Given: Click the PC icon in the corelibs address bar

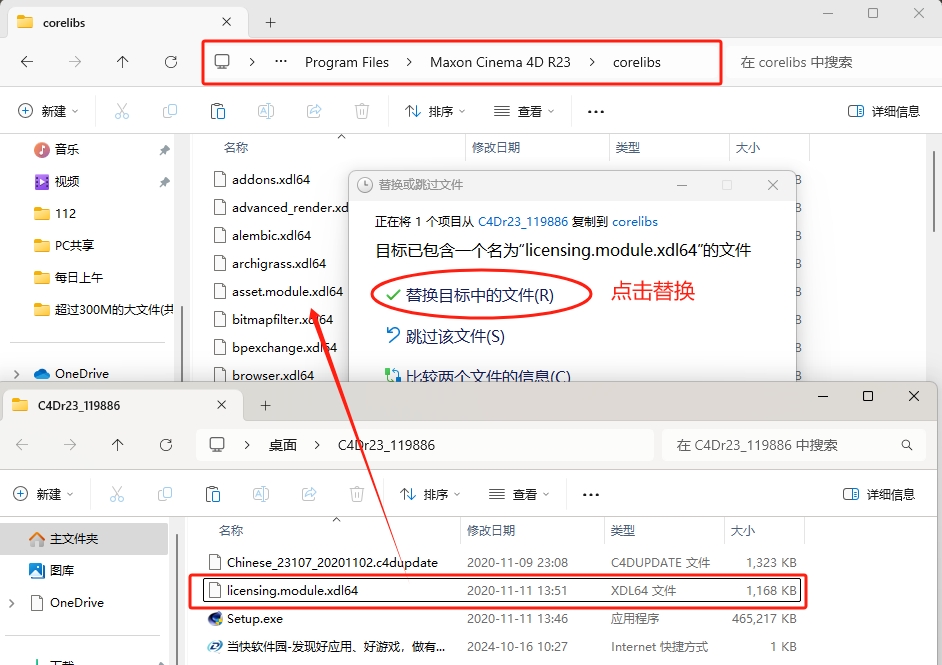Looking at the screenshot, I should 222,62.
